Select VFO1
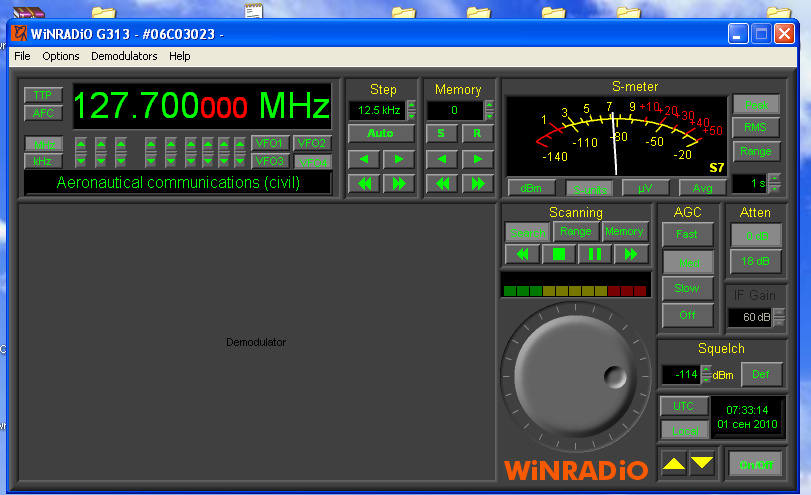Image resolution: width=811 pixels, height=495 pixels. point(269,143)
